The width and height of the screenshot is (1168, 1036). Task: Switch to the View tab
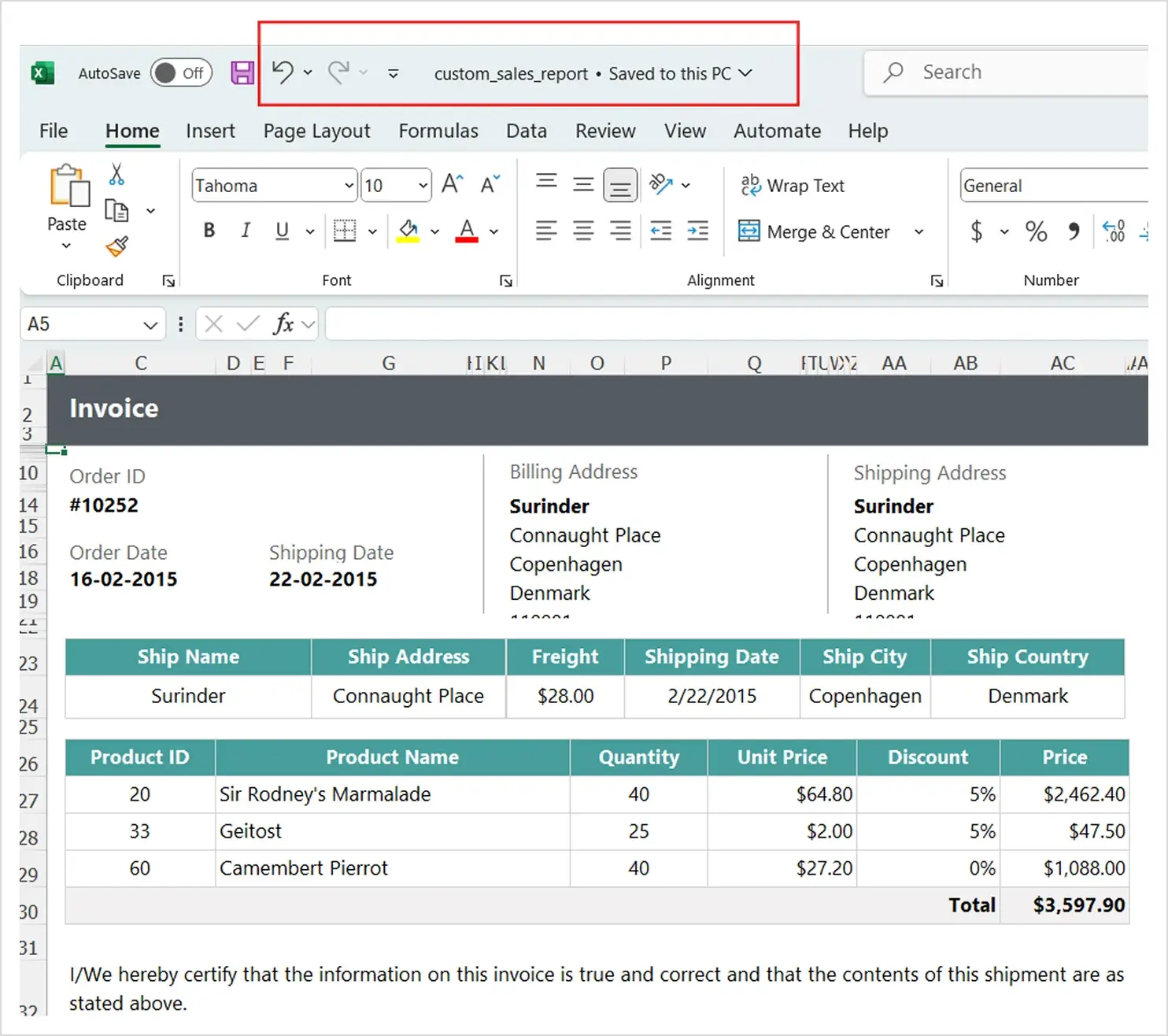pyautogui.click(x=685, y=131)
